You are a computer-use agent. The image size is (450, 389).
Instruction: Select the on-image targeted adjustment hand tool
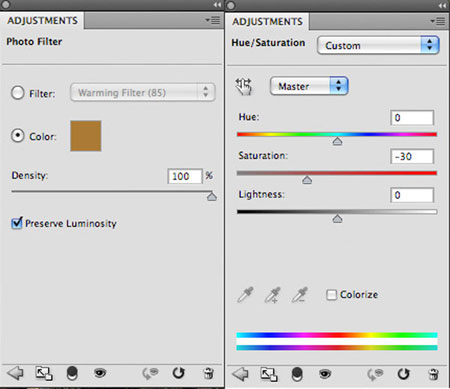click(244, 87)
